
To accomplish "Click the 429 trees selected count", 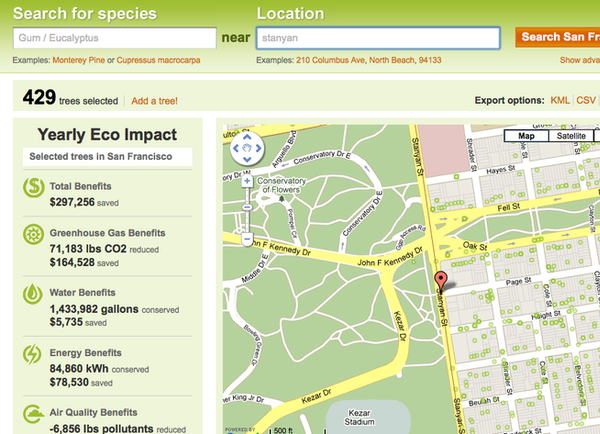I will click(x=70, y=98).
